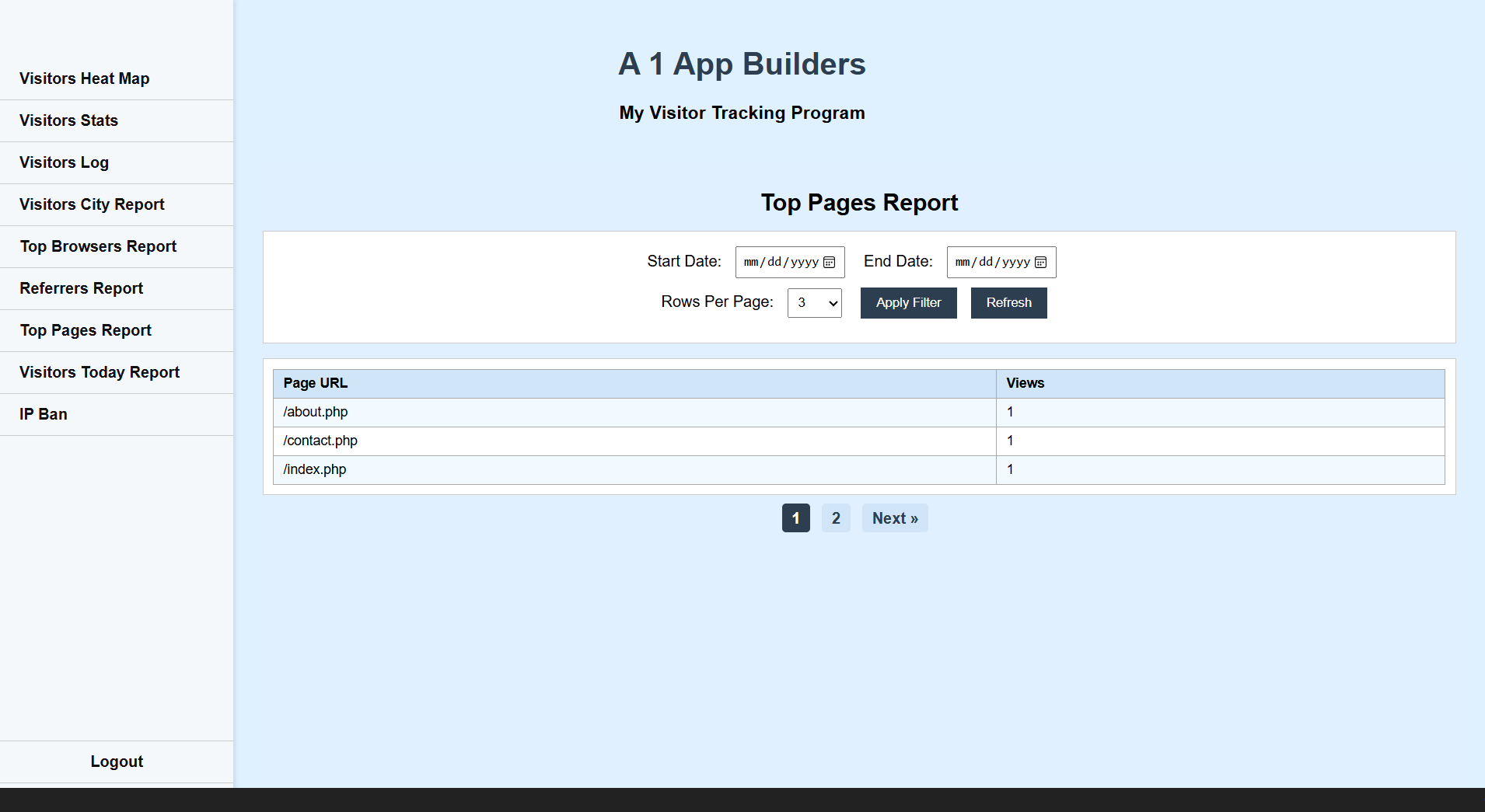Click the Refresh button
Viewport: 1485px width, 812px height.
(1008, 302)
